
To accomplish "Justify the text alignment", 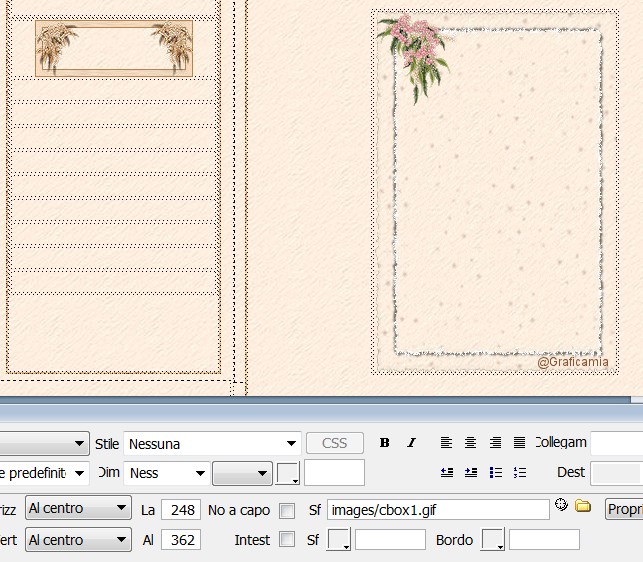I will pyautogui.click(x=519, y=443).
